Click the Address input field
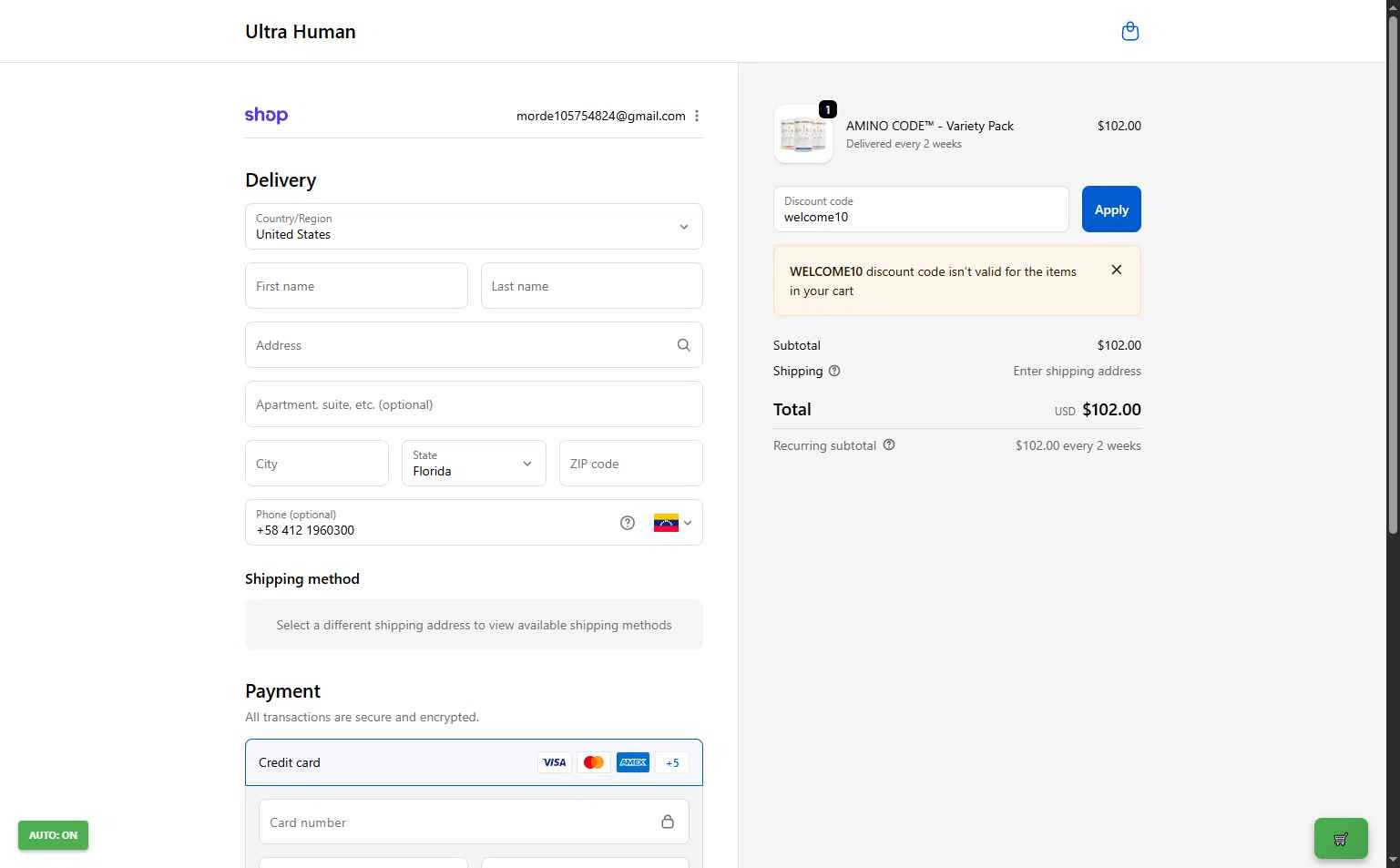The height and width of the screenshot is (868, 1400). point(474,345)
